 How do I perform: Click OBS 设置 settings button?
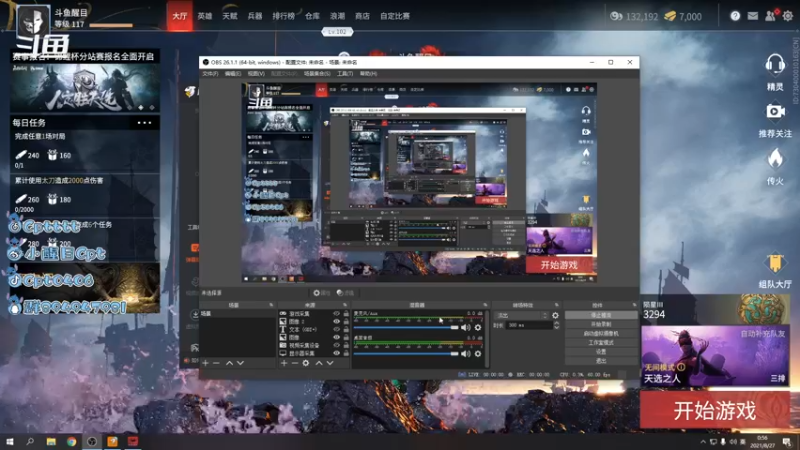(x=601, y=352)
